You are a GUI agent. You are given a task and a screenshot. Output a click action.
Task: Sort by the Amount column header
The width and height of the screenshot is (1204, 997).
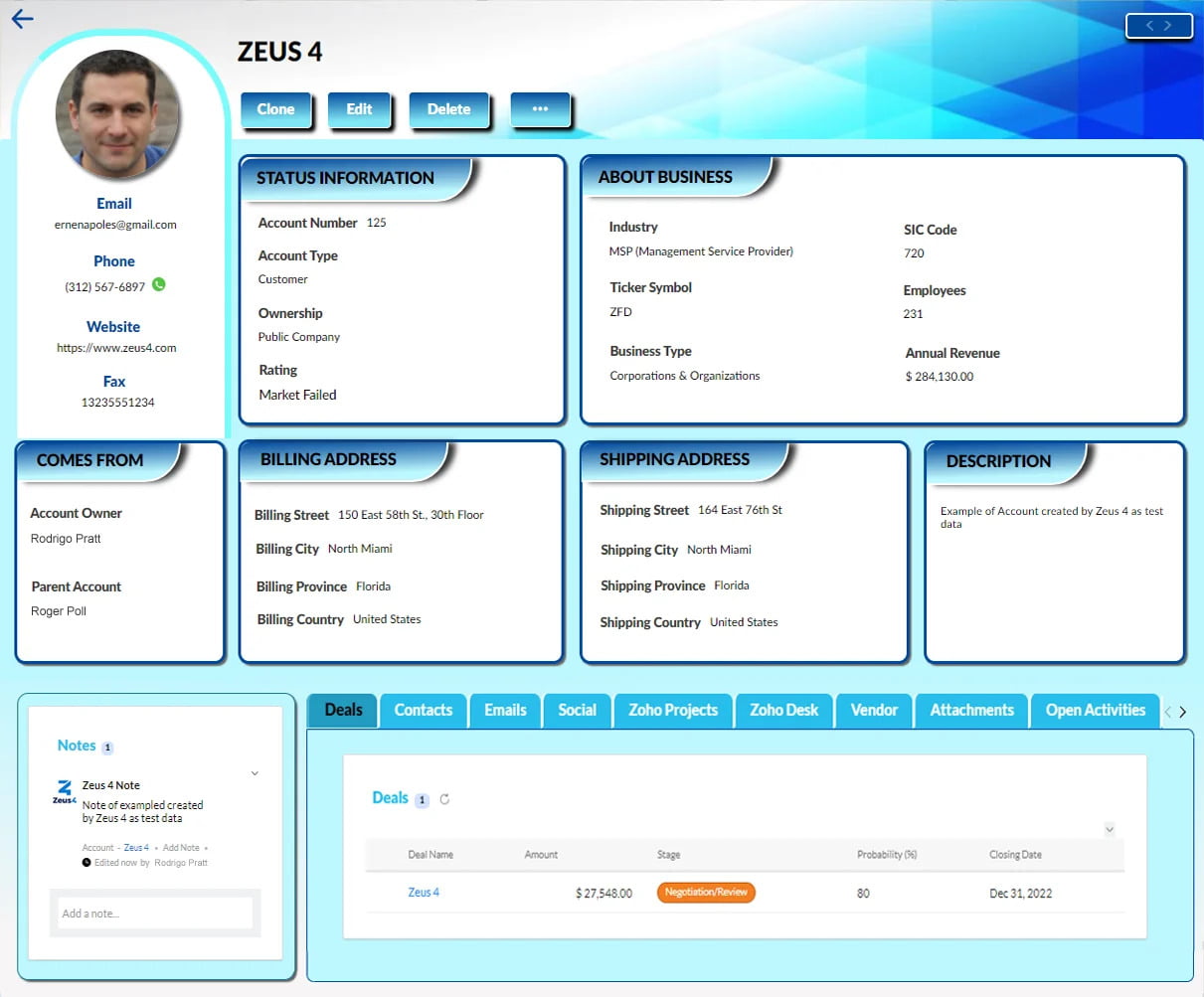click(541, 855)
